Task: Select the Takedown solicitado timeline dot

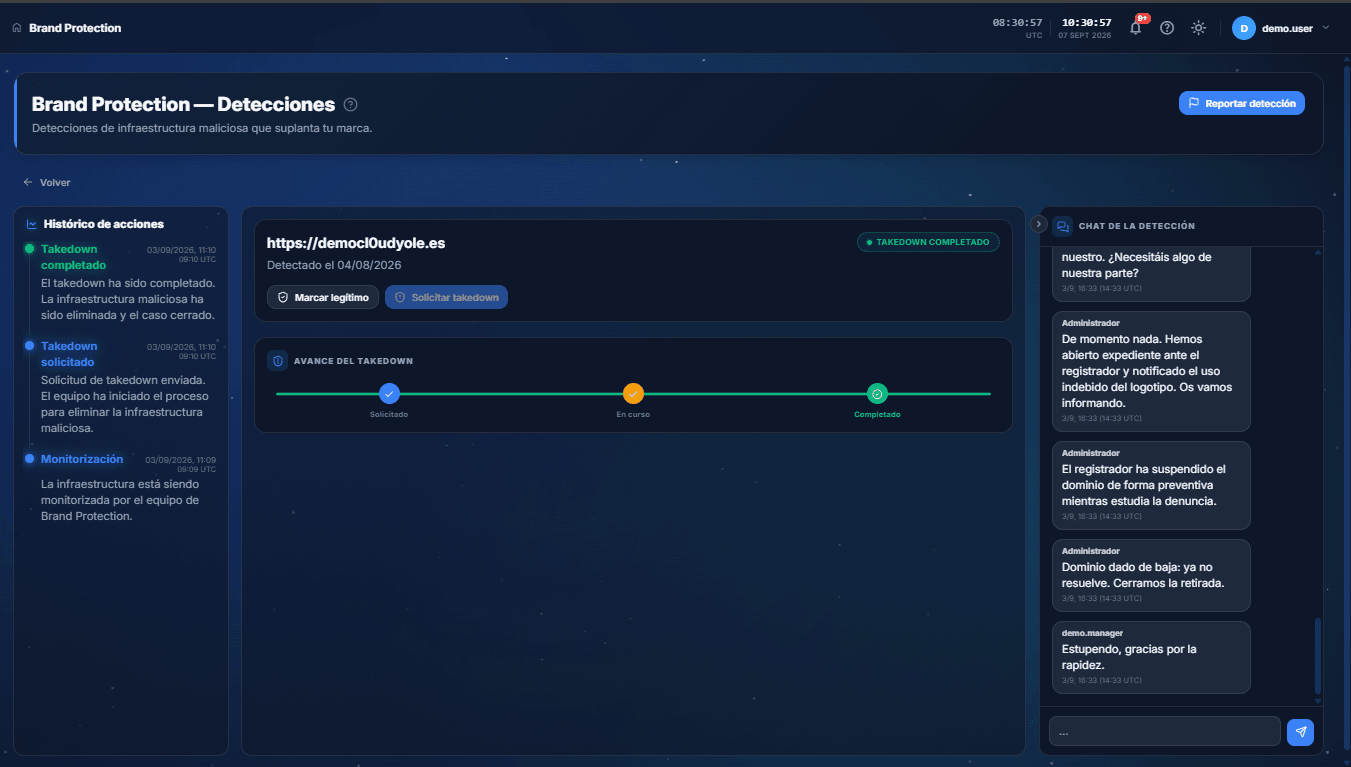Action: point(29,346)
